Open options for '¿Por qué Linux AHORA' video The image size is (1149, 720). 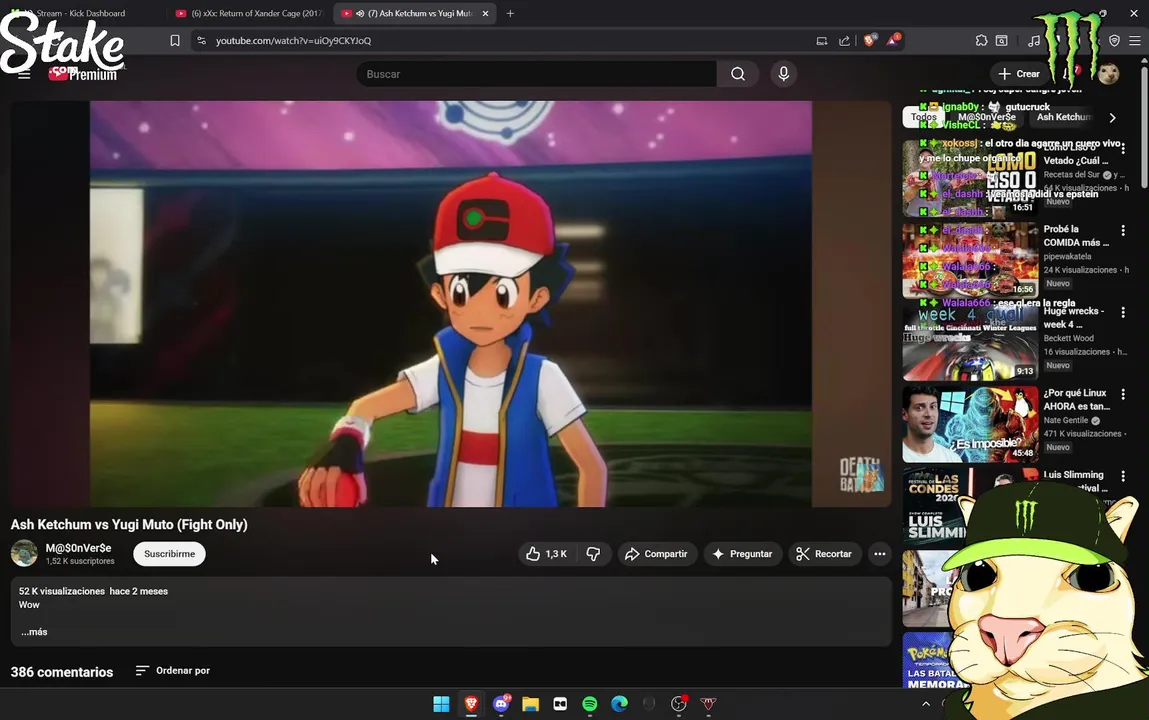click(1123, 395)
